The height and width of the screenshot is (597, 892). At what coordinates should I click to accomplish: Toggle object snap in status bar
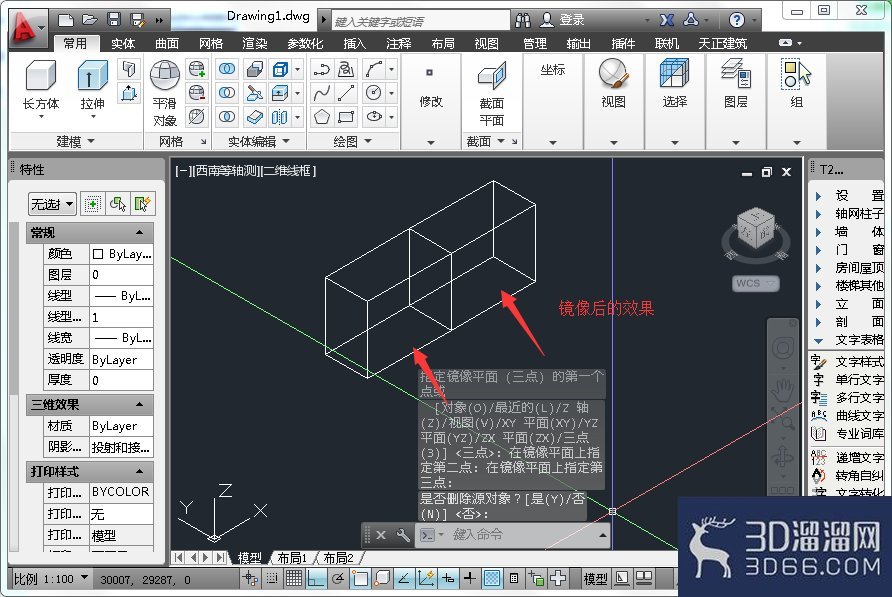pos(360,579)
